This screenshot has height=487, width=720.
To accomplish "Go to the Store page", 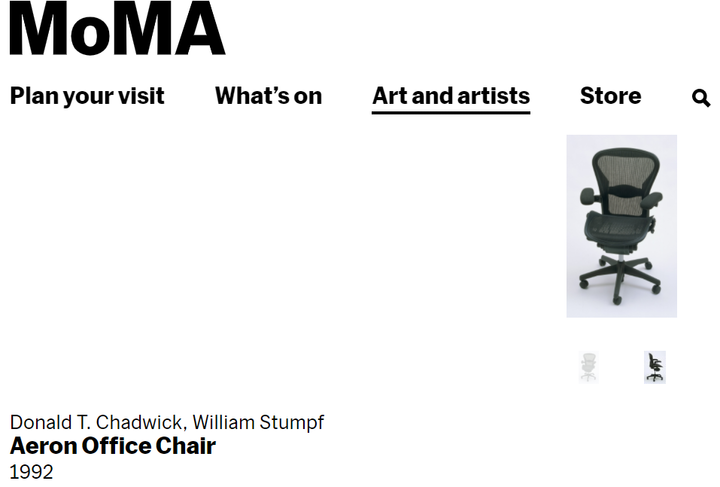I will [x=610, y=96].
